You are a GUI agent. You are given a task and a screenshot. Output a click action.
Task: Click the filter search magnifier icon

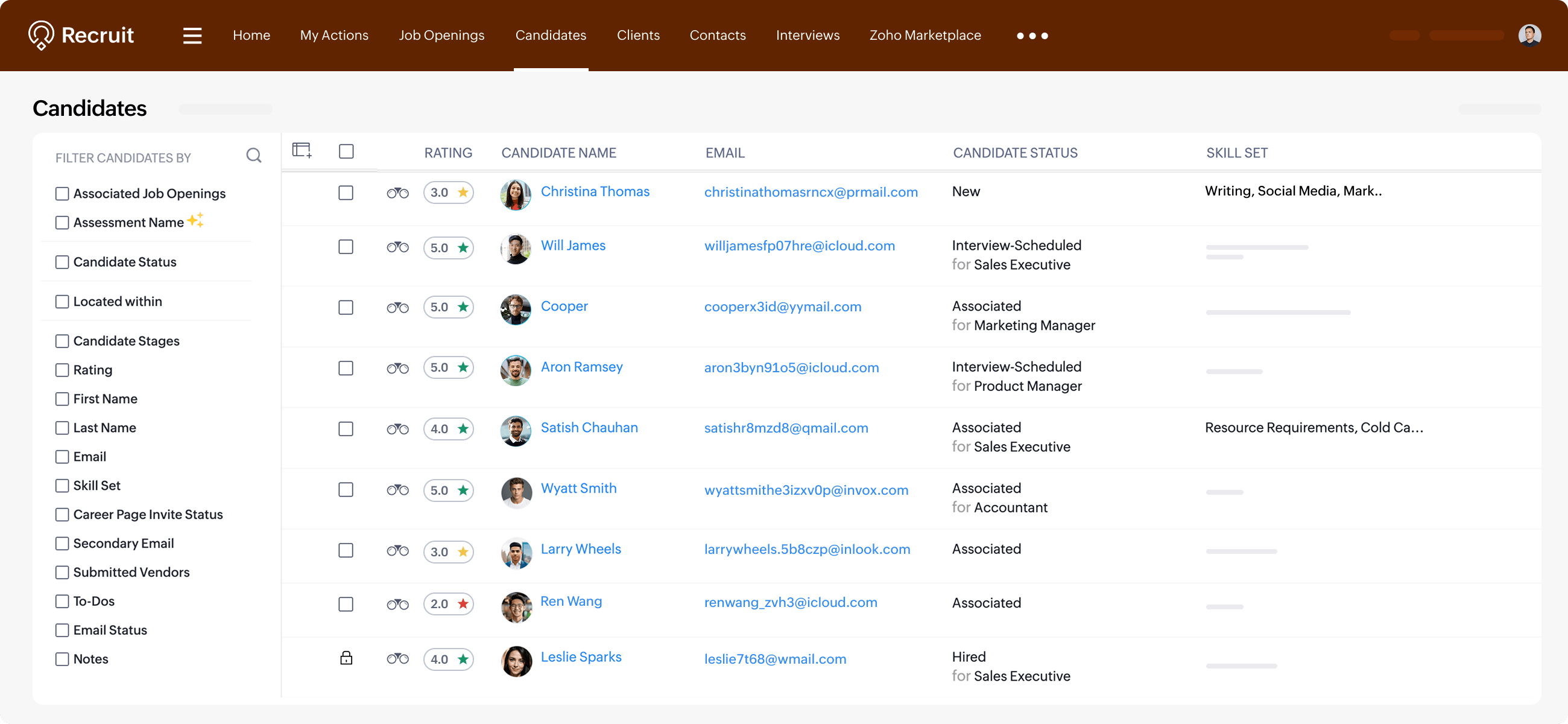tap(254, 156)
